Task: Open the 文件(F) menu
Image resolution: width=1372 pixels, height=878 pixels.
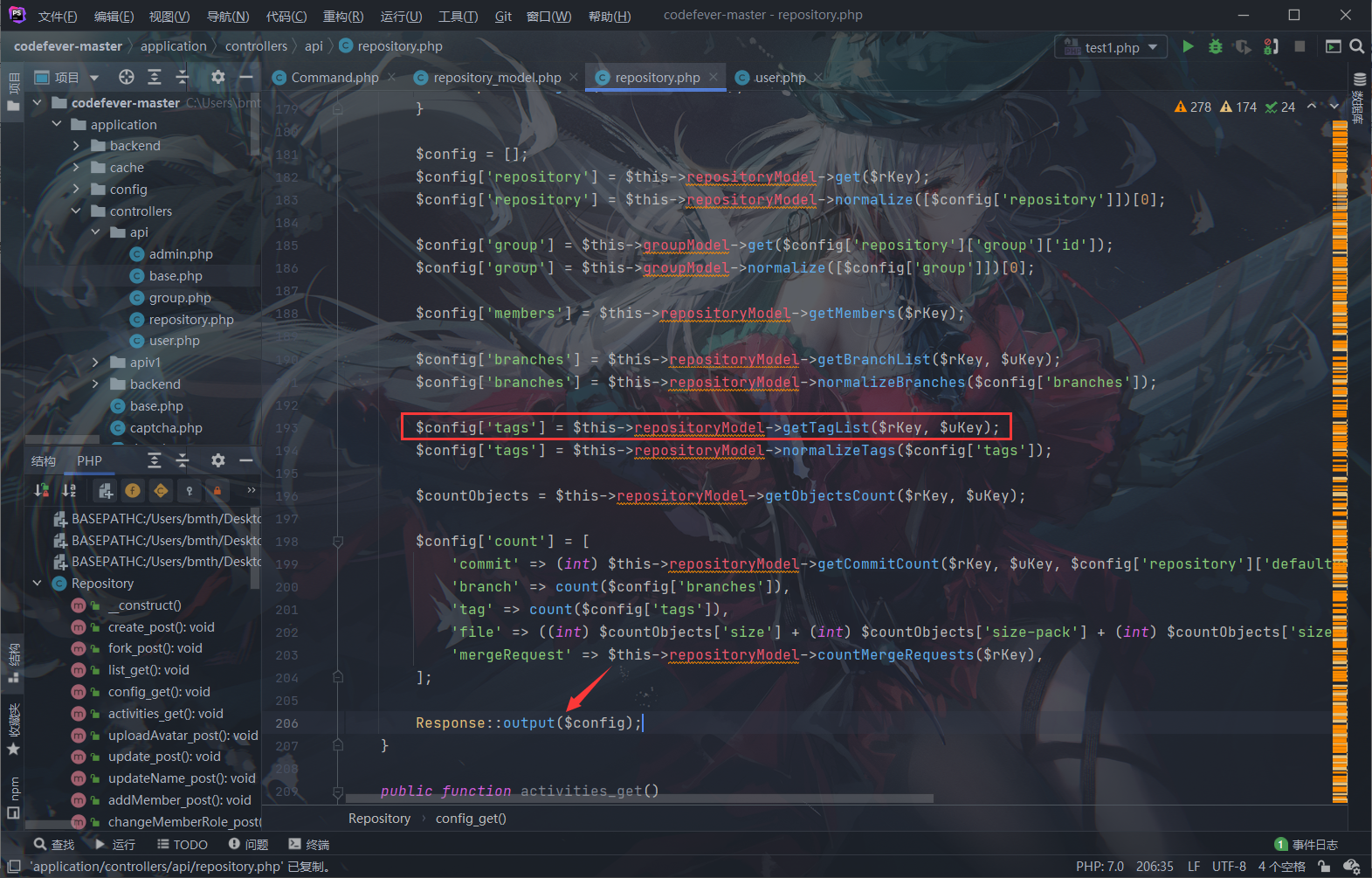Action: tap(58, 17)
